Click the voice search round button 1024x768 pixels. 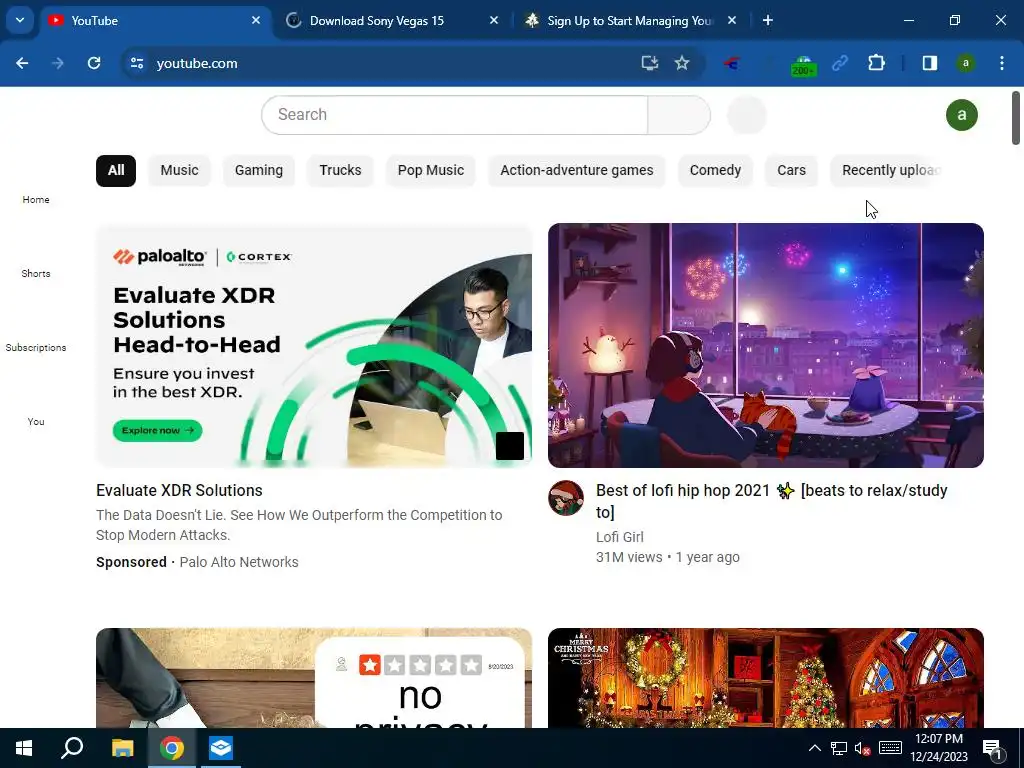point(746,115)
